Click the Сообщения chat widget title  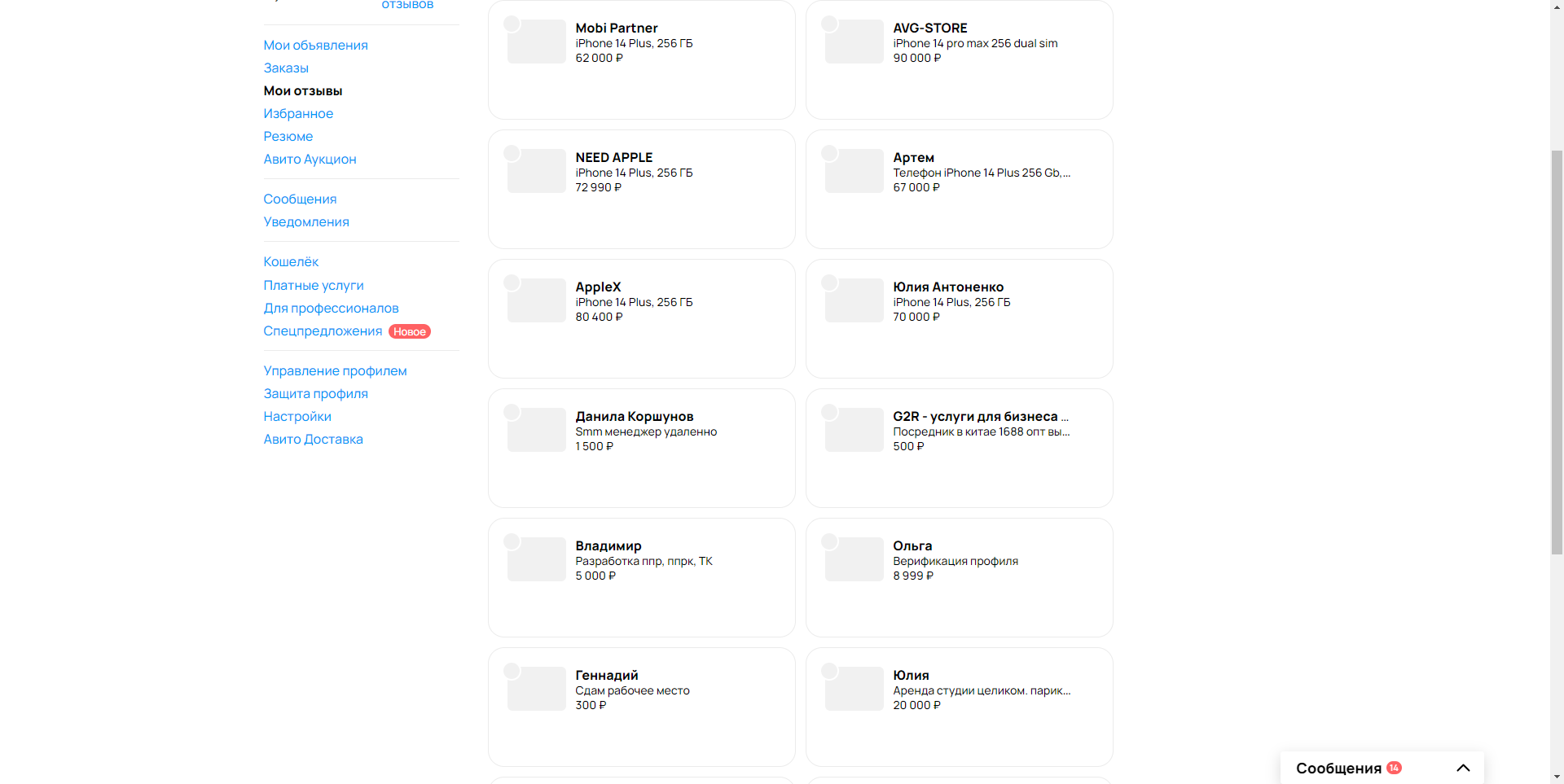click(1338, 768)
